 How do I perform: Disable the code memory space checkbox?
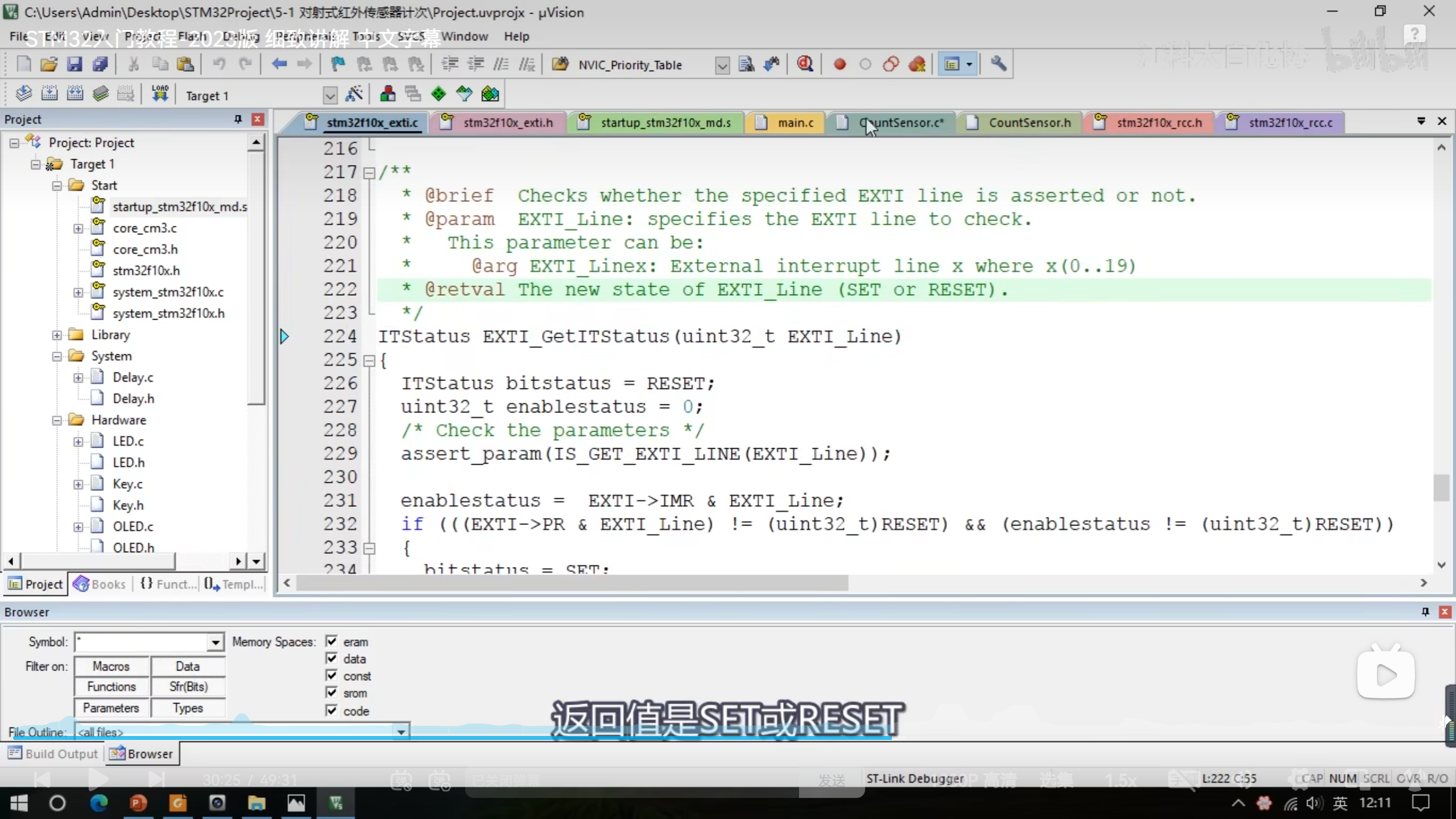[332, 710]
